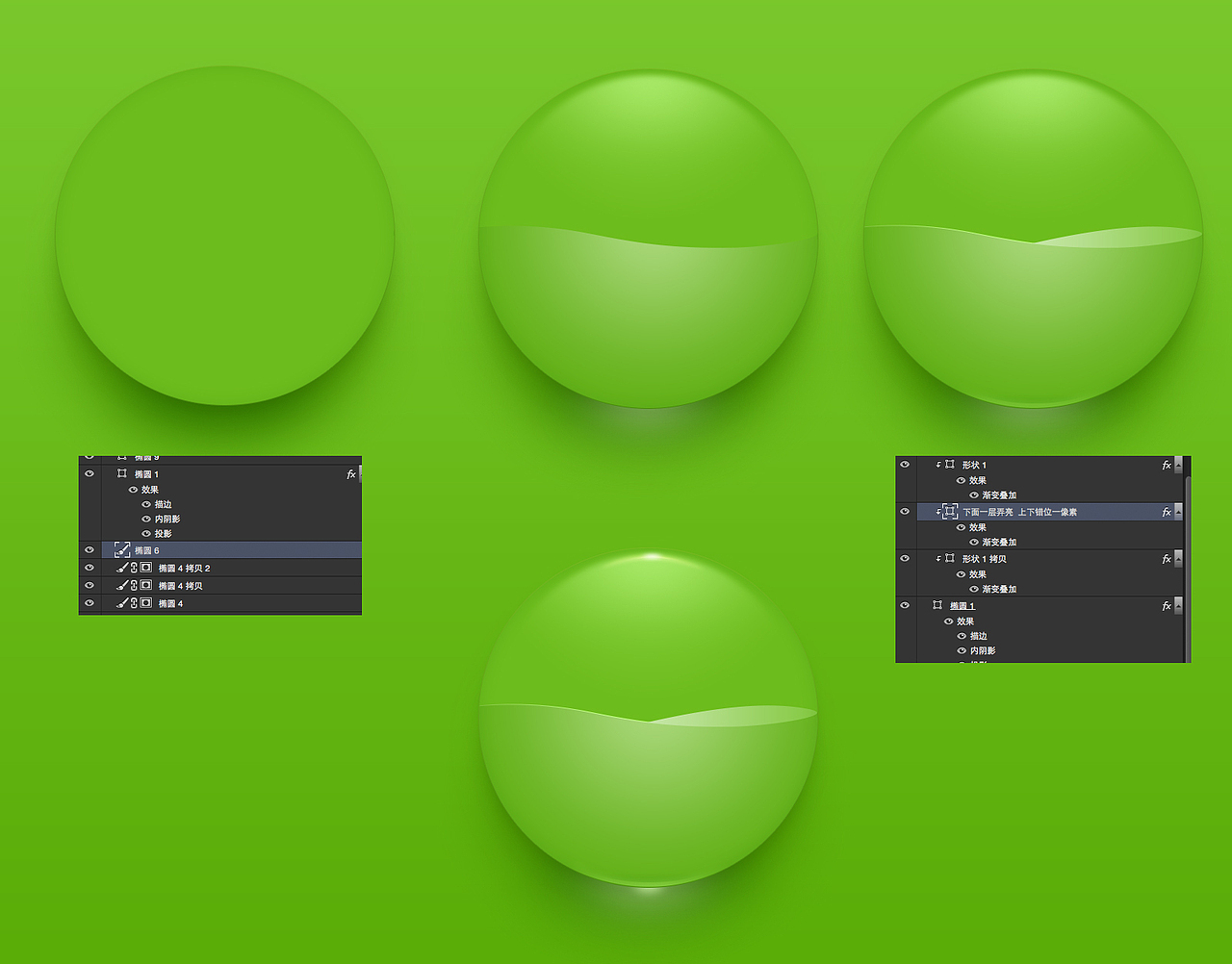Image resolution: width=1232 pixels, height=964 pixels.
Task: Click the brush icon on the 椭圆 4 row
Action: pyautogui.click(x=122, y=602)
